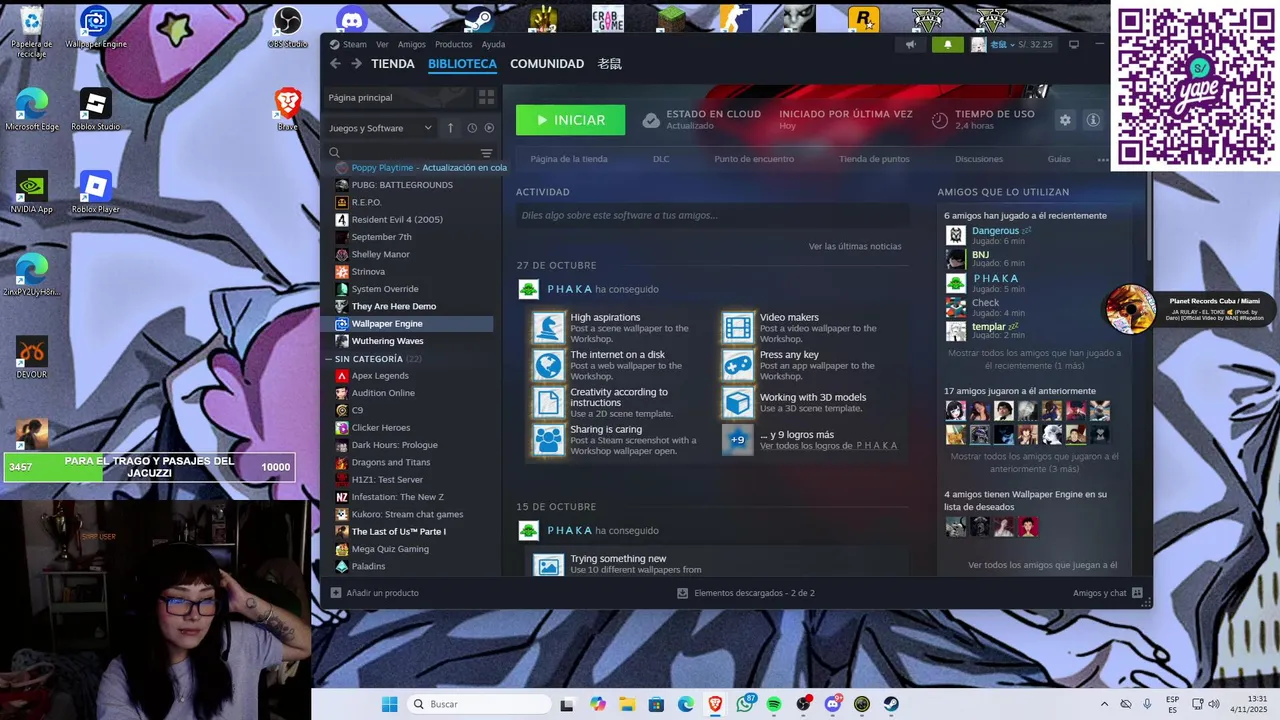The image size is (1280, 720).
Task: Show all friends who played recently
Action: point(1034,359)
